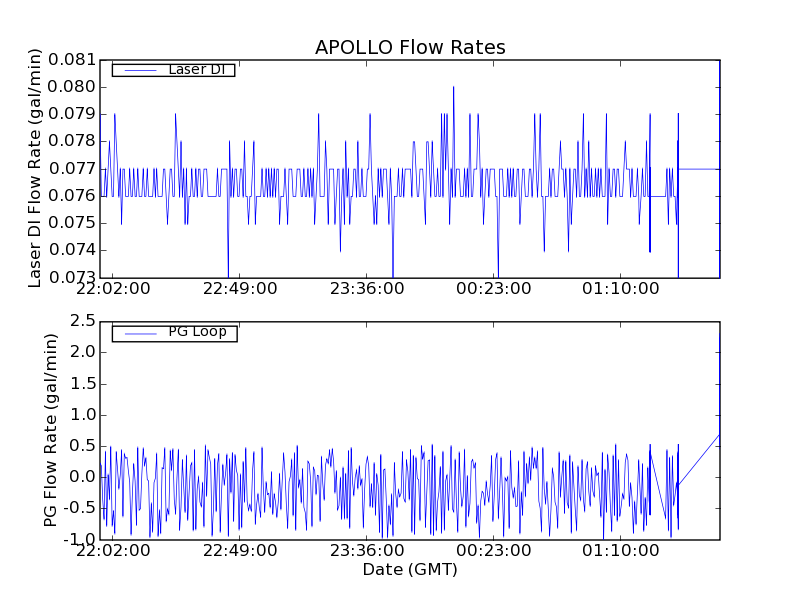Image resolution: width=800 pixels, height=600 pixels.
Task: Click the 1.0 tick on PG Flow axis
Action: point(83,415)
